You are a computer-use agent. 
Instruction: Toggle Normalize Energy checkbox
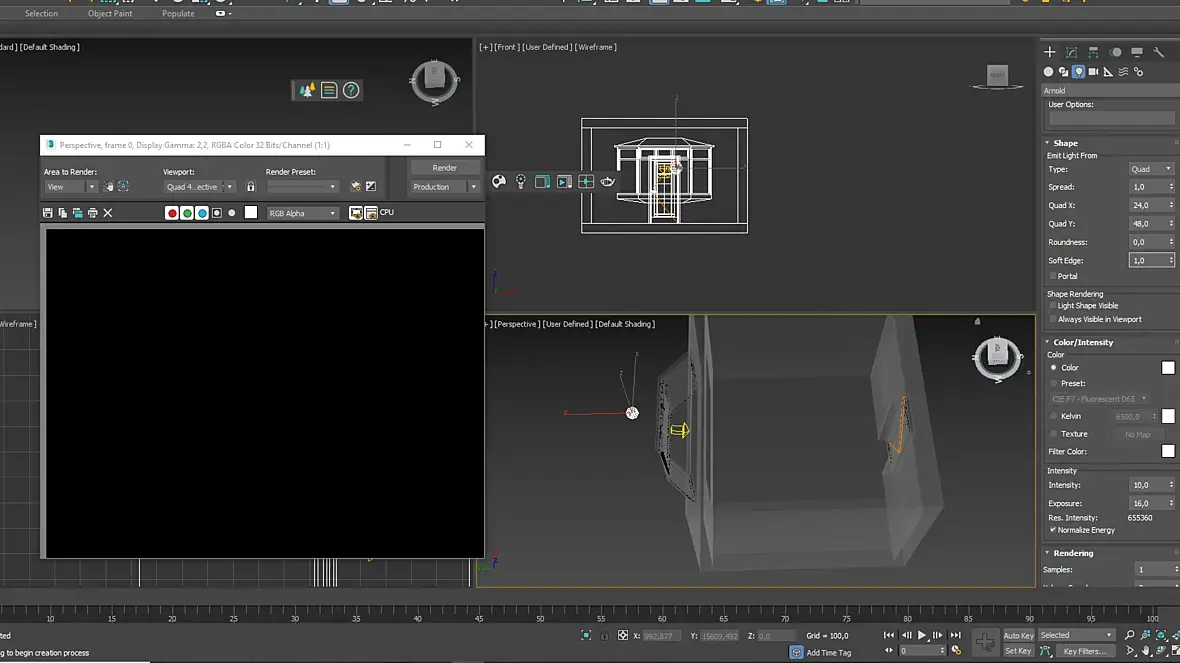pyautogui.click(x=1053, y=530)
